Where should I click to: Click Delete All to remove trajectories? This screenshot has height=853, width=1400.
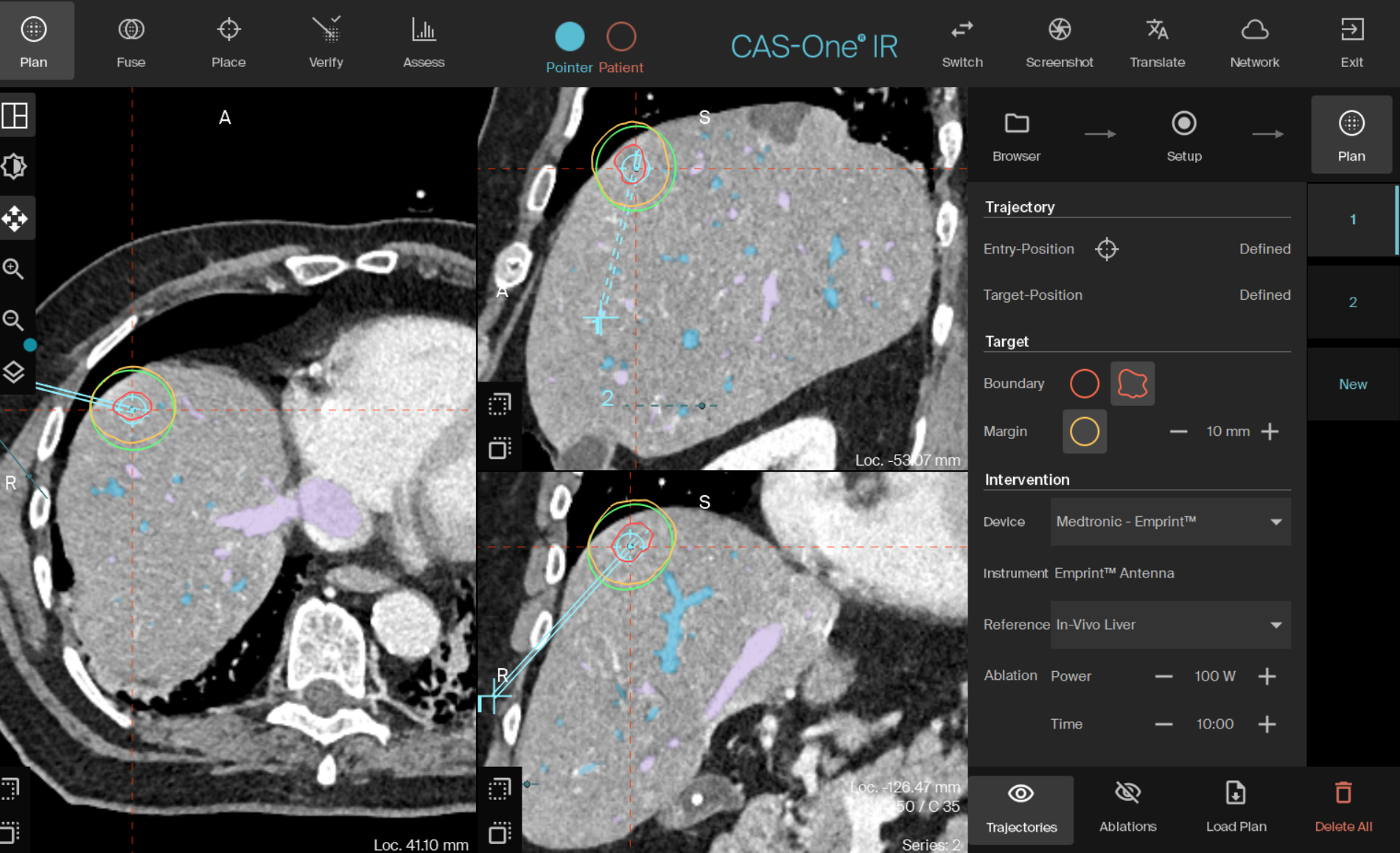click(x=1343, y=807)
